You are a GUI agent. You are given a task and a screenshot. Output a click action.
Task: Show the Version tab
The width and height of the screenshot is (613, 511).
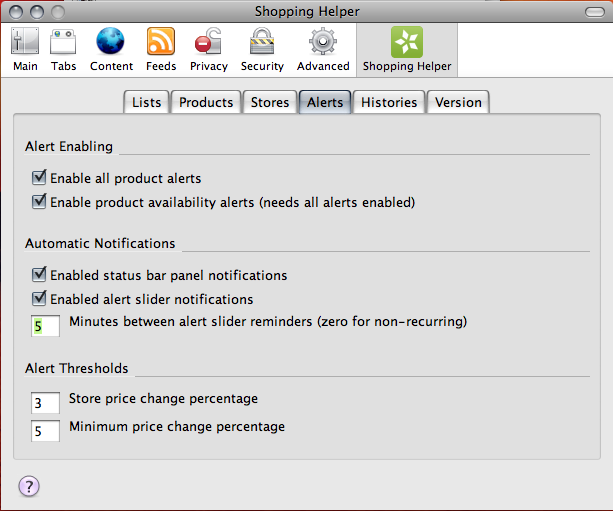(x=458, y=102)
